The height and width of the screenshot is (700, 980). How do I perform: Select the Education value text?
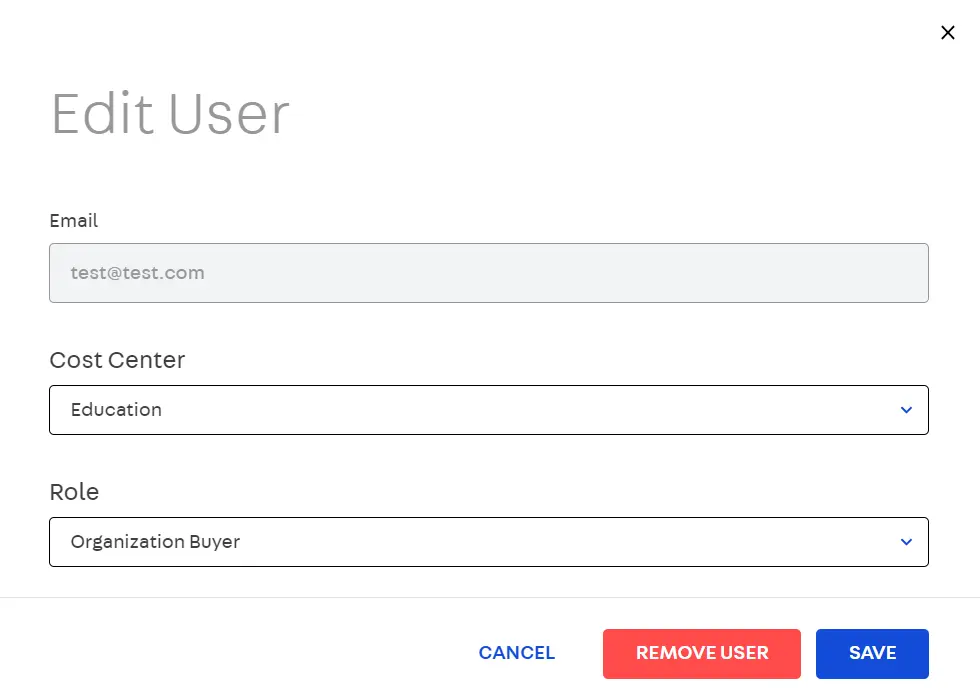click(116, 410)
